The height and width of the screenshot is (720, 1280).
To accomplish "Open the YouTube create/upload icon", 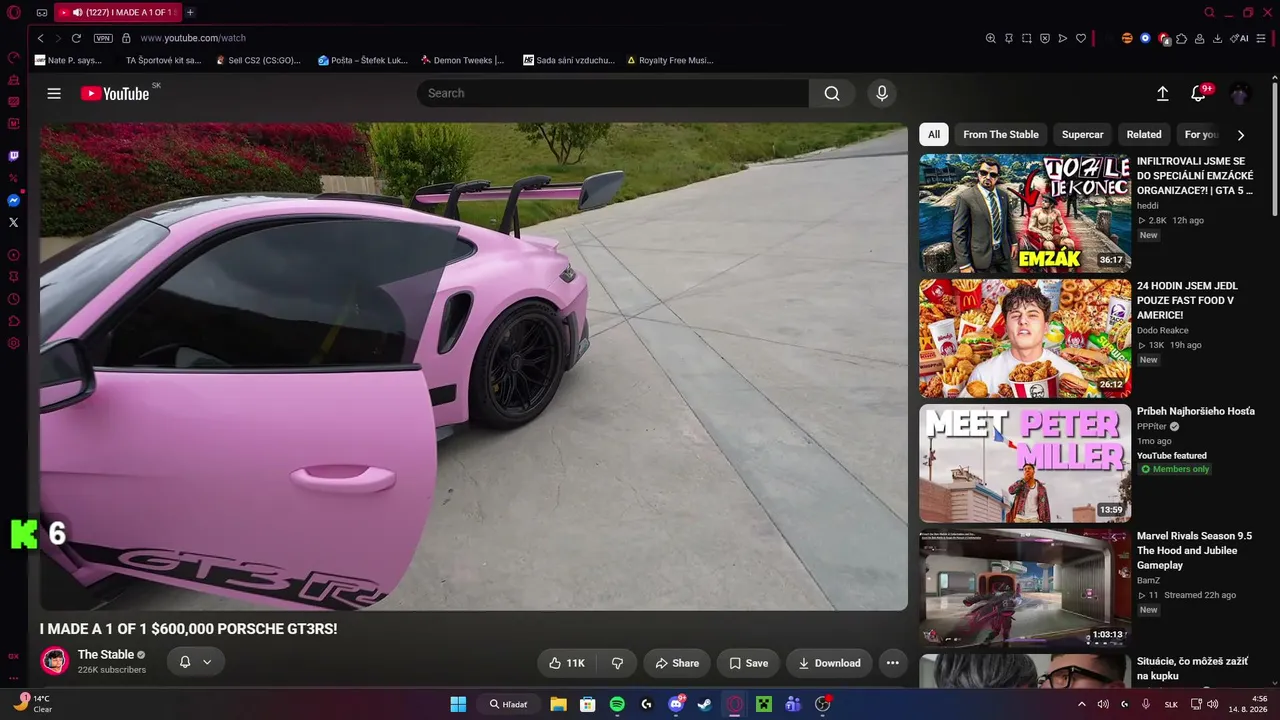I will coord(1162,93).
